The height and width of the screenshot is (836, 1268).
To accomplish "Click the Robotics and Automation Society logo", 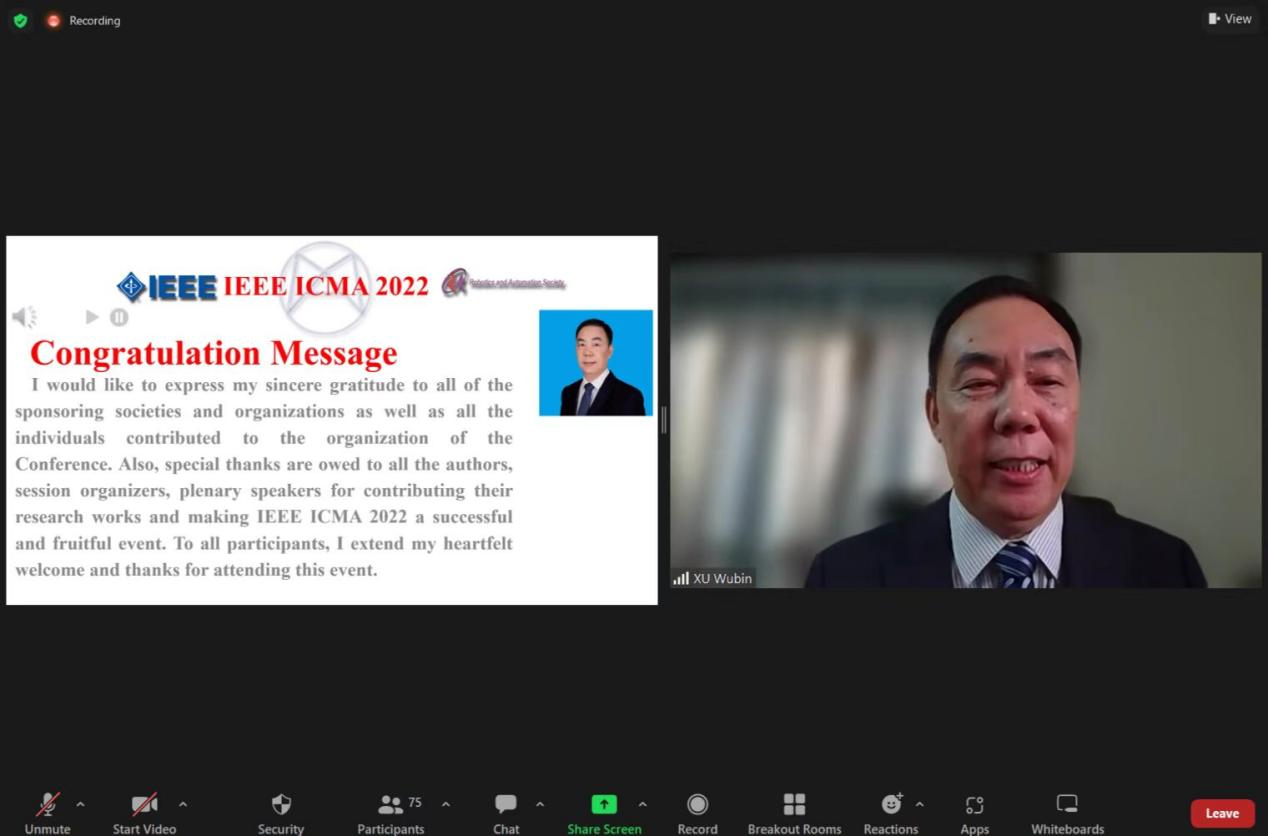I will coord(504,283).
